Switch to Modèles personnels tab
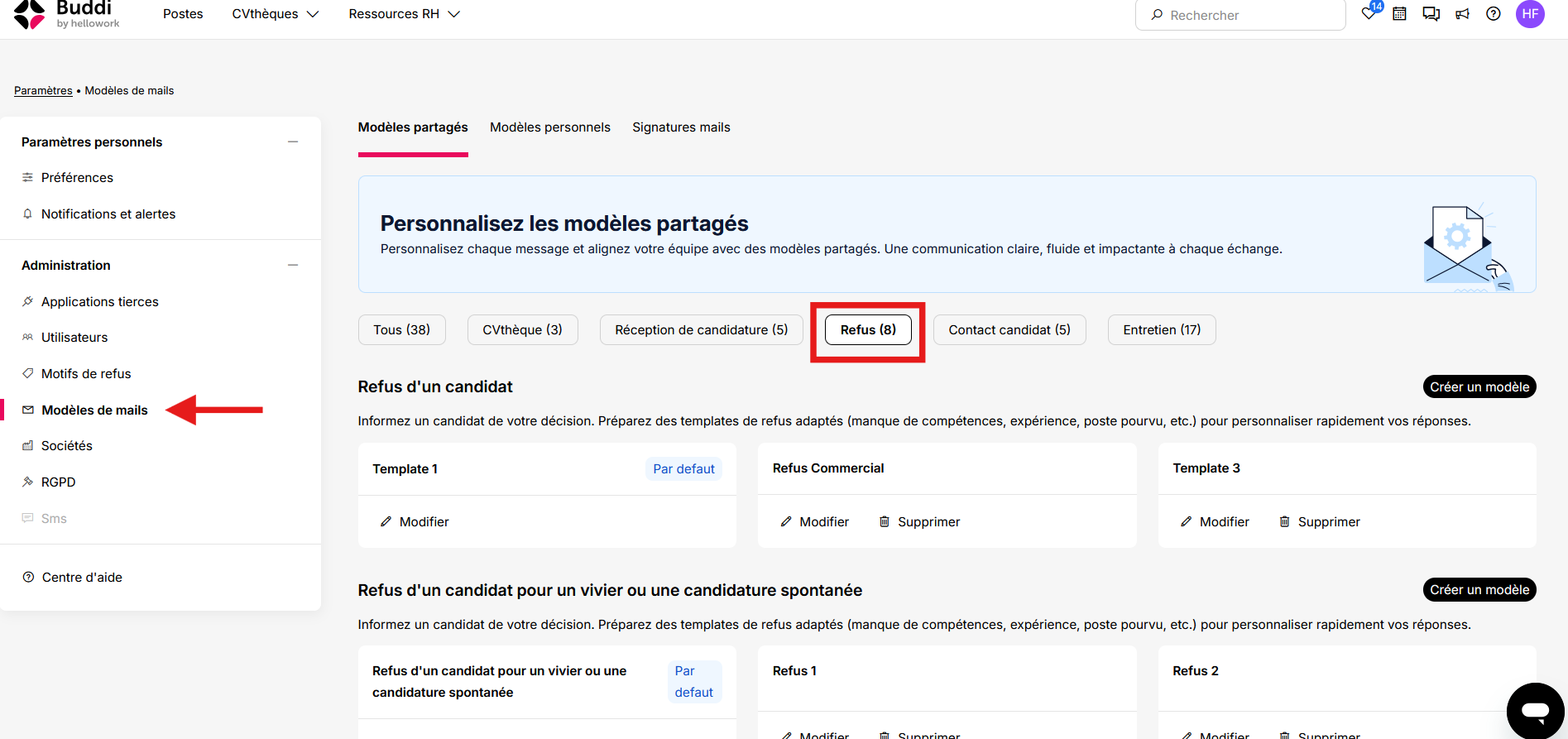This screenshot has height=739, width=1568. point(550,127)
